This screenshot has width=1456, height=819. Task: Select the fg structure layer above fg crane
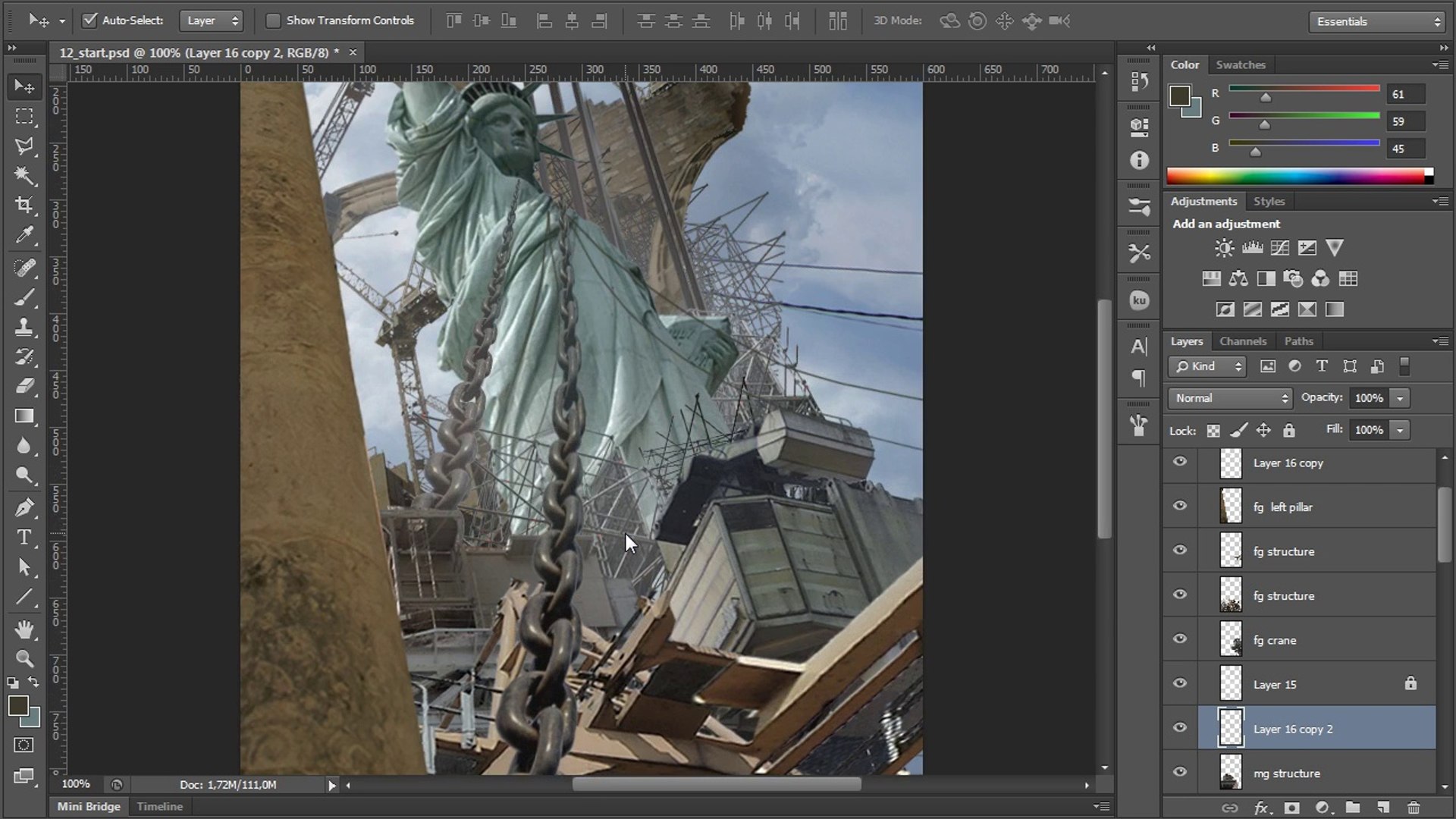click(1316, 595)
